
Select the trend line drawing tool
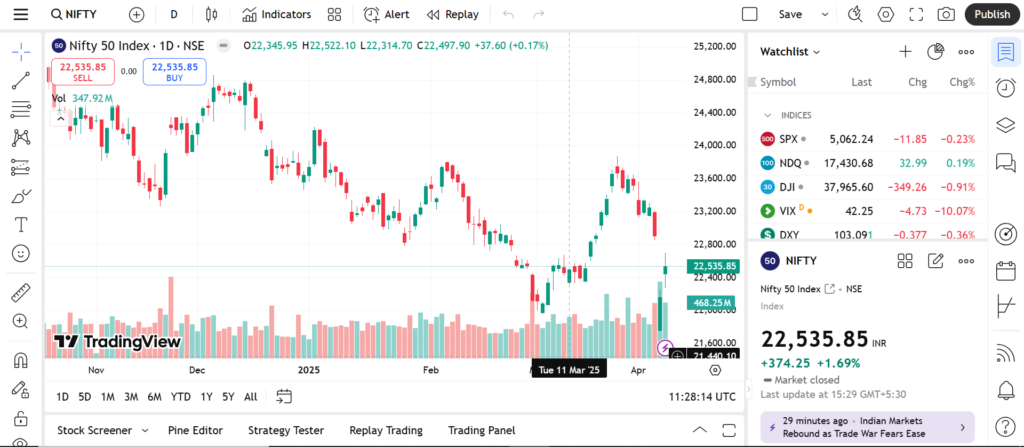coord(20,81)
